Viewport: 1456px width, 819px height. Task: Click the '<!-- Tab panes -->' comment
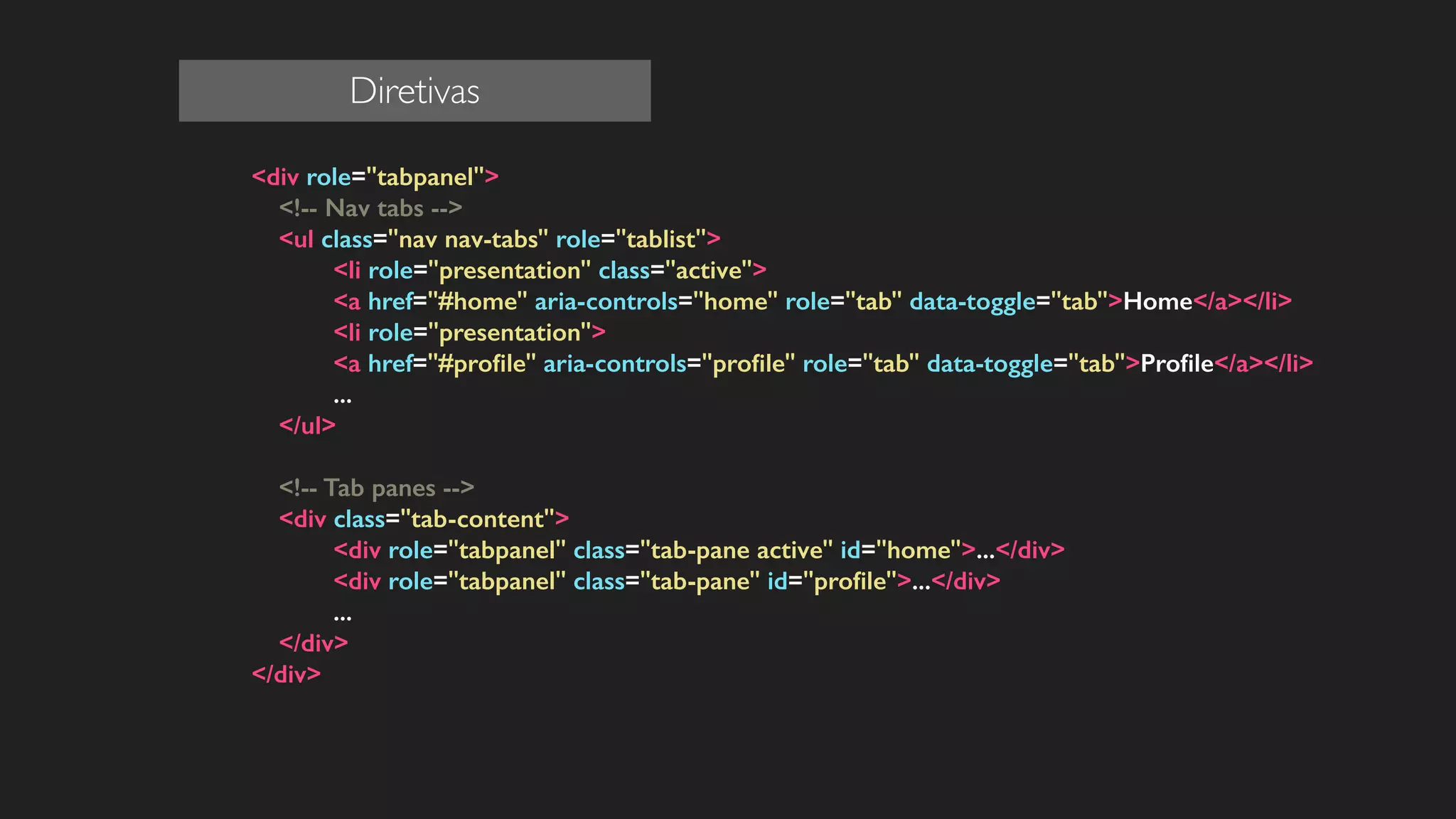pos(376,488)
